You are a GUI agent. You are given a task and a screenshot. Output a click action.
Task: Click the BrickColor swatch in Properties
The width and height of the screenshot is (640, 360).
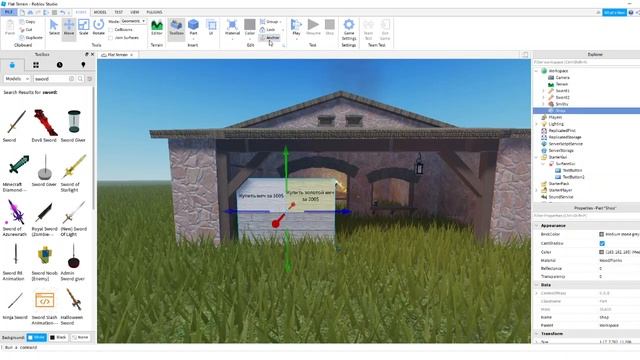(602, 234)
